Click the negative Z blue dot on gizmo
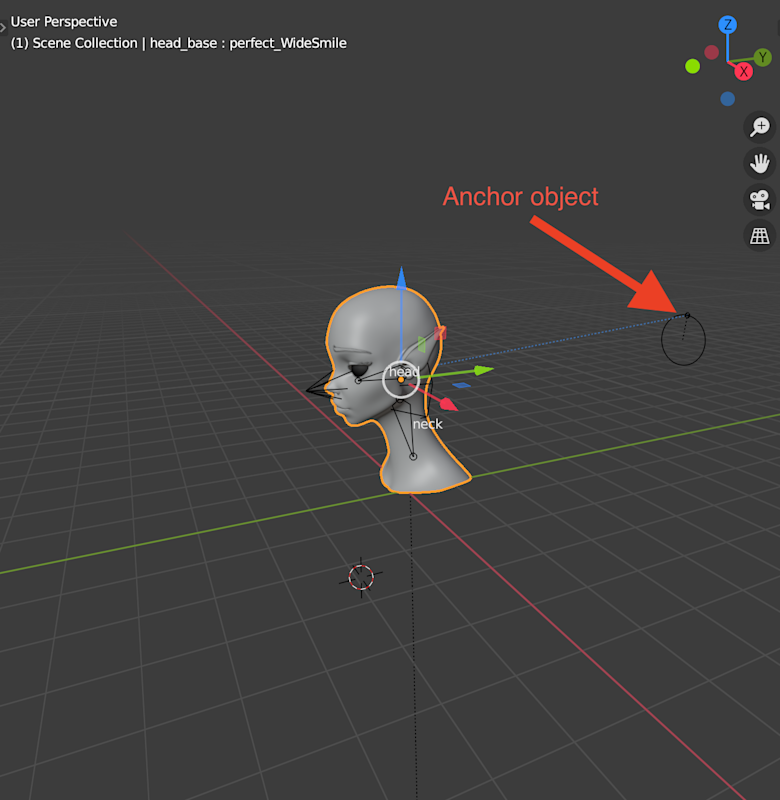780x800 pixels. click(x=727, y=98)
